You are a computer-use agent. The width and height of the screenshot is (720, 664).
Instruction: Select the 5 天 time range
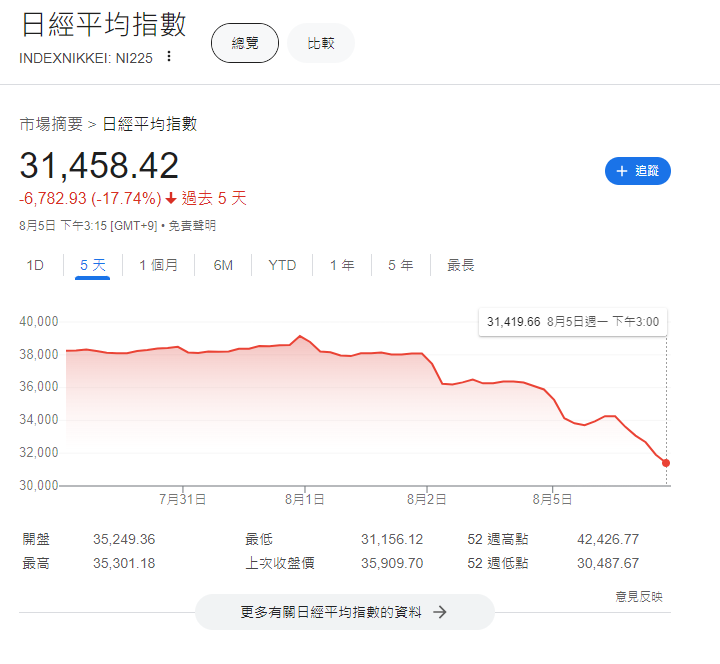[92, 265]
